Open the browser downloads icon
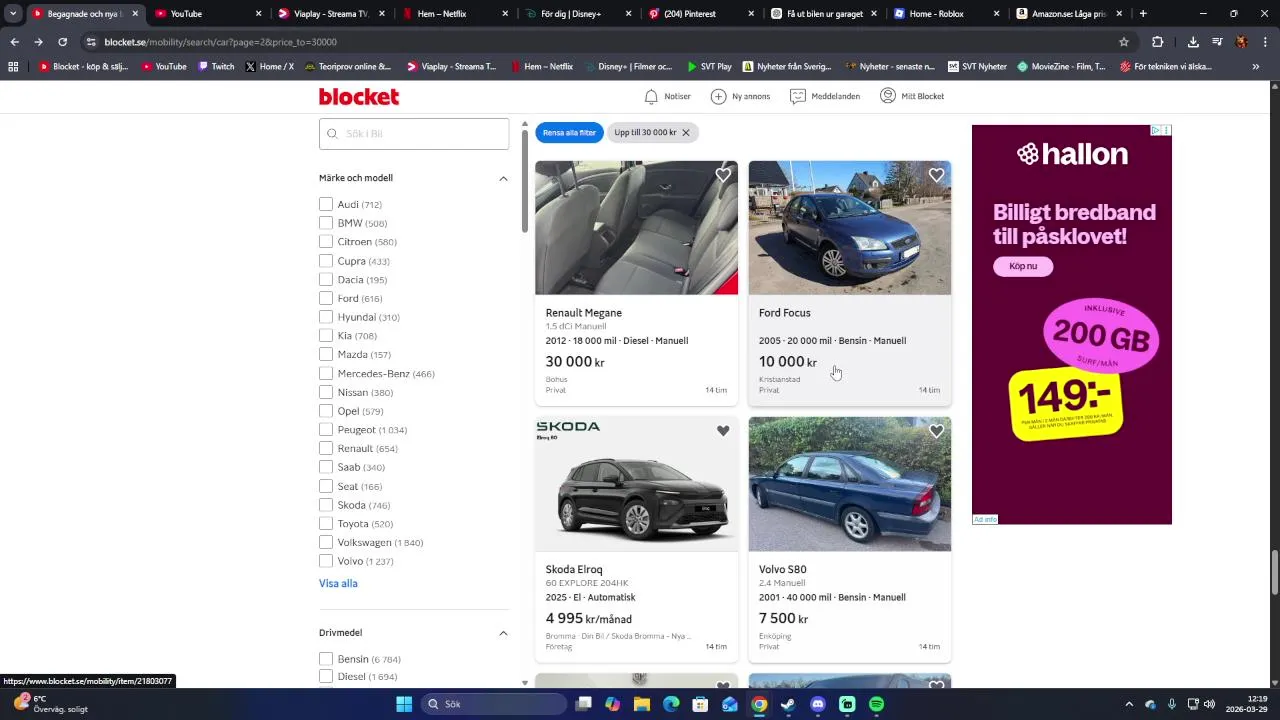Viewport: 1280px width, 720px height. coord(1193,42)
